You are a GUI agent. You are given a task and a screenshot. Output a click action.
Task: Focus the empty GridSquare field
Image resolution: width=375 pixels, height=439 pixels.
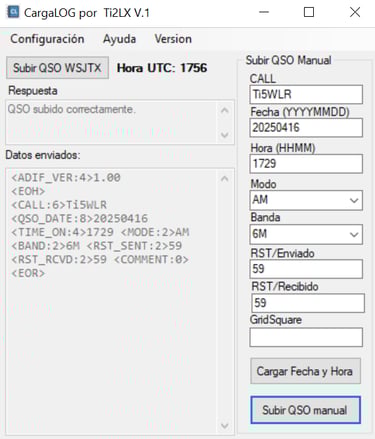[x=306, y=337]
